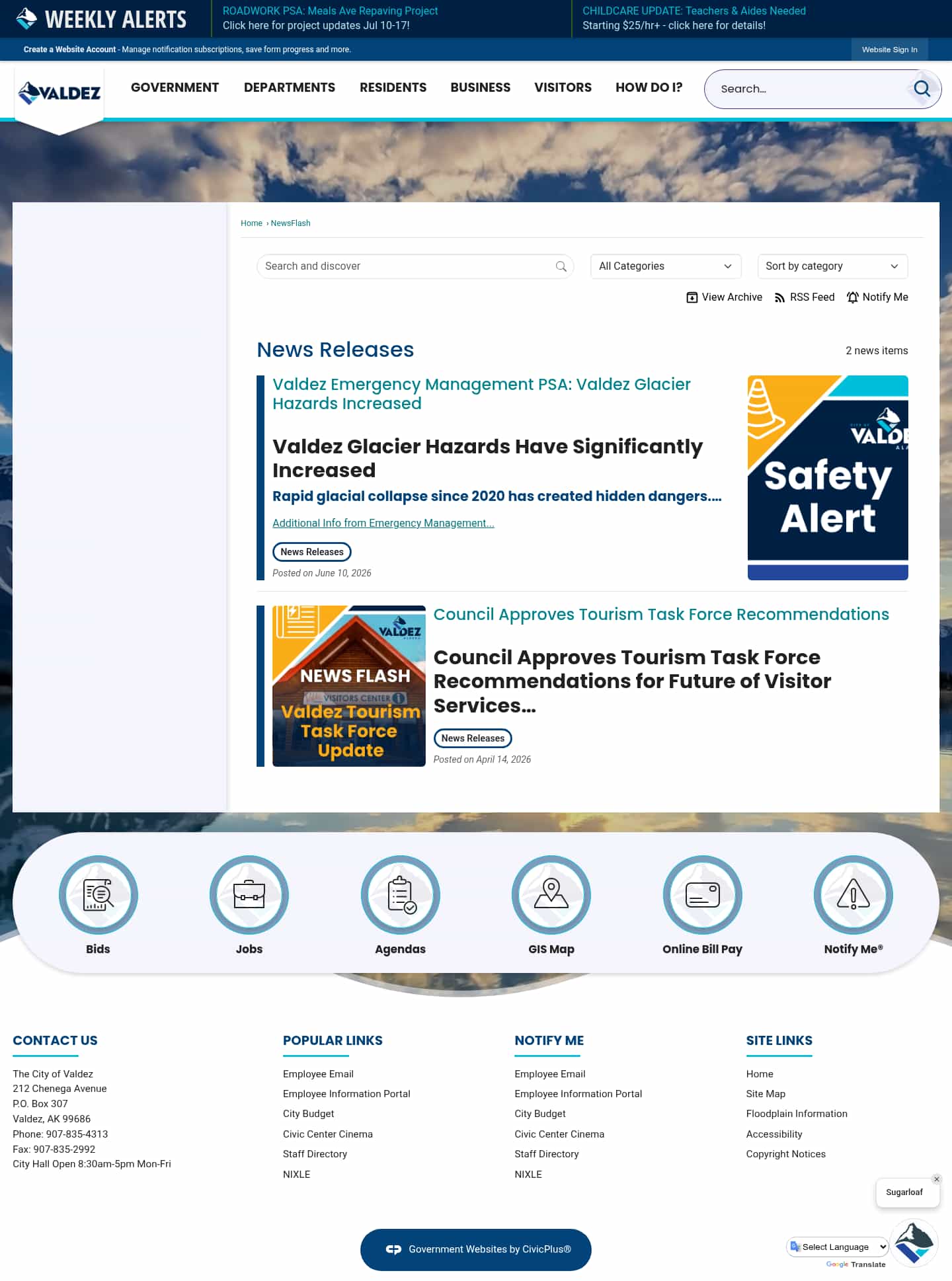Open Accessibility link in footer
Image resolution: width=952 pixels, height=1281 pixels.
pos(774,1134)
